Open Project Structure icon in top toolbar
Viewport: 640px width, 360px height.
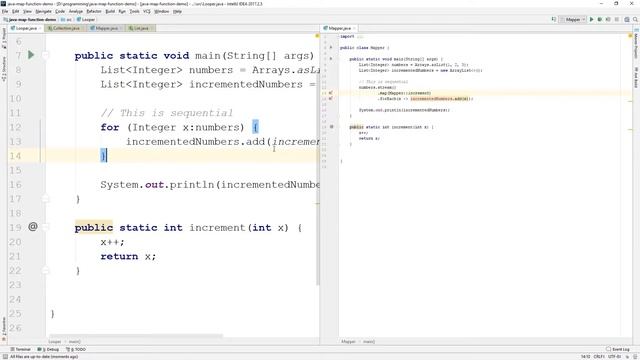click(627, 19)
